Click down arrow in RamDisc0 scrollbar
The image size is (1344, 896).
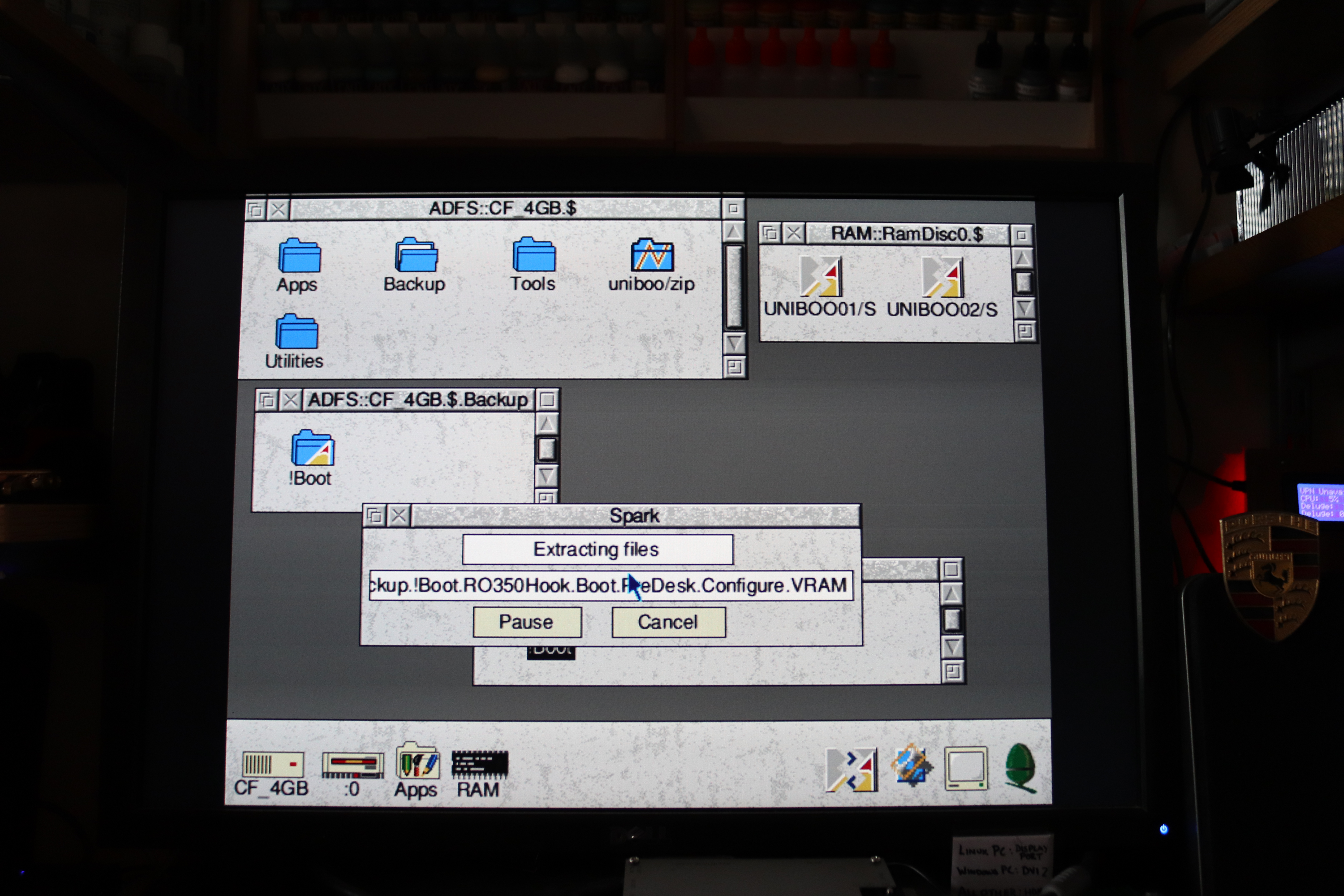click(x=1025, y=308)
